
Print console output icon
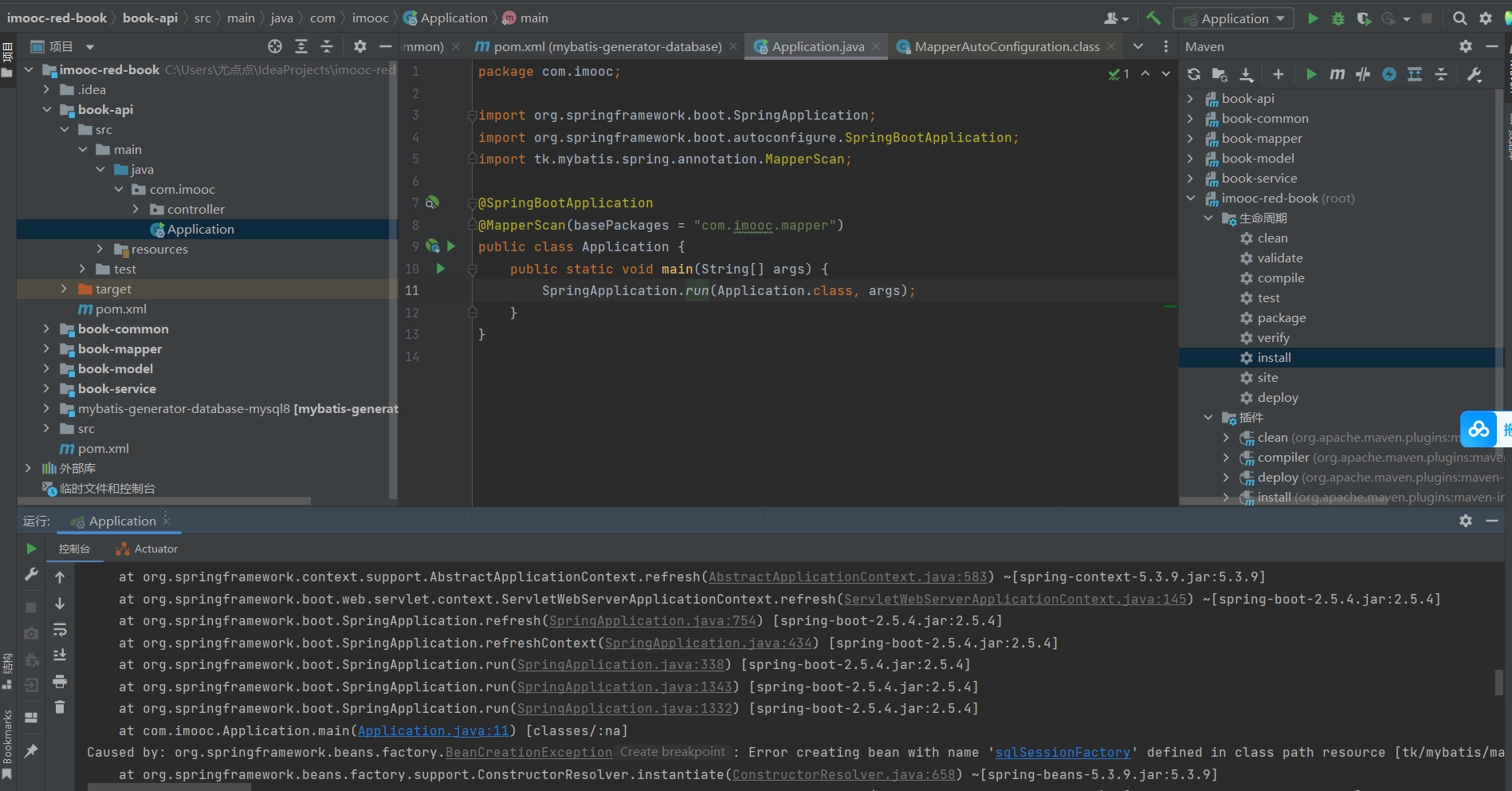(x=60, y=682)
